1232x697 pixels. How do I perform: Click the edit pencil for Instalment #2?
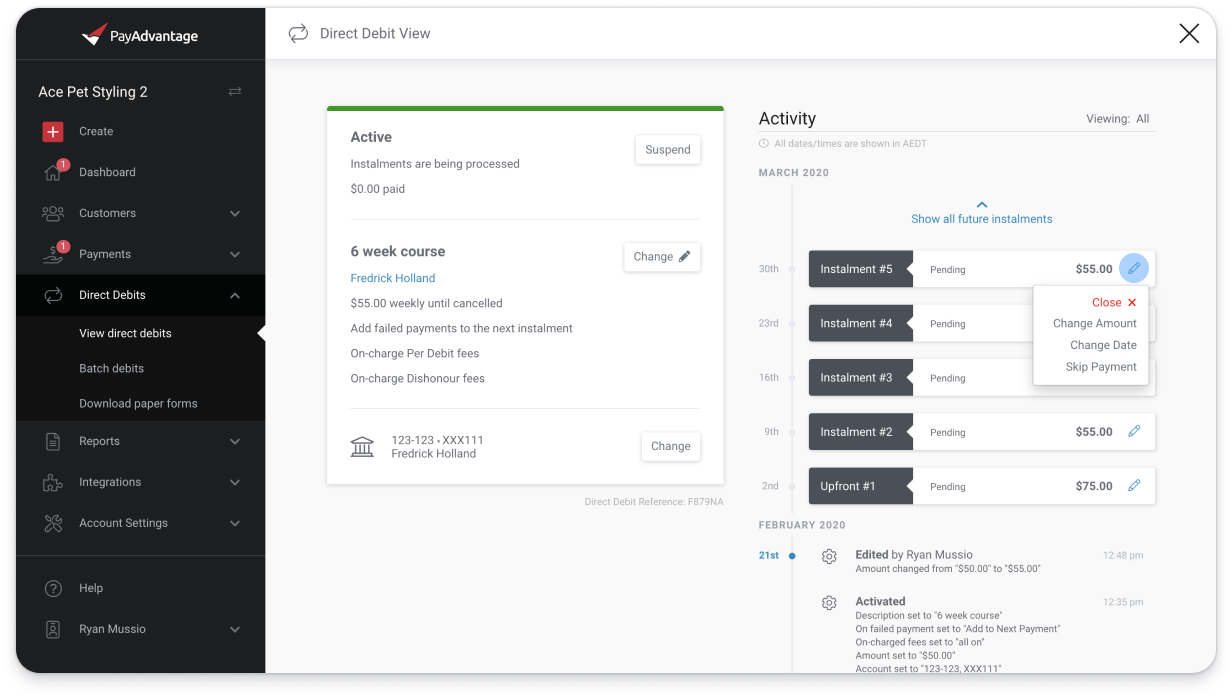click(x=1134, y=432)
